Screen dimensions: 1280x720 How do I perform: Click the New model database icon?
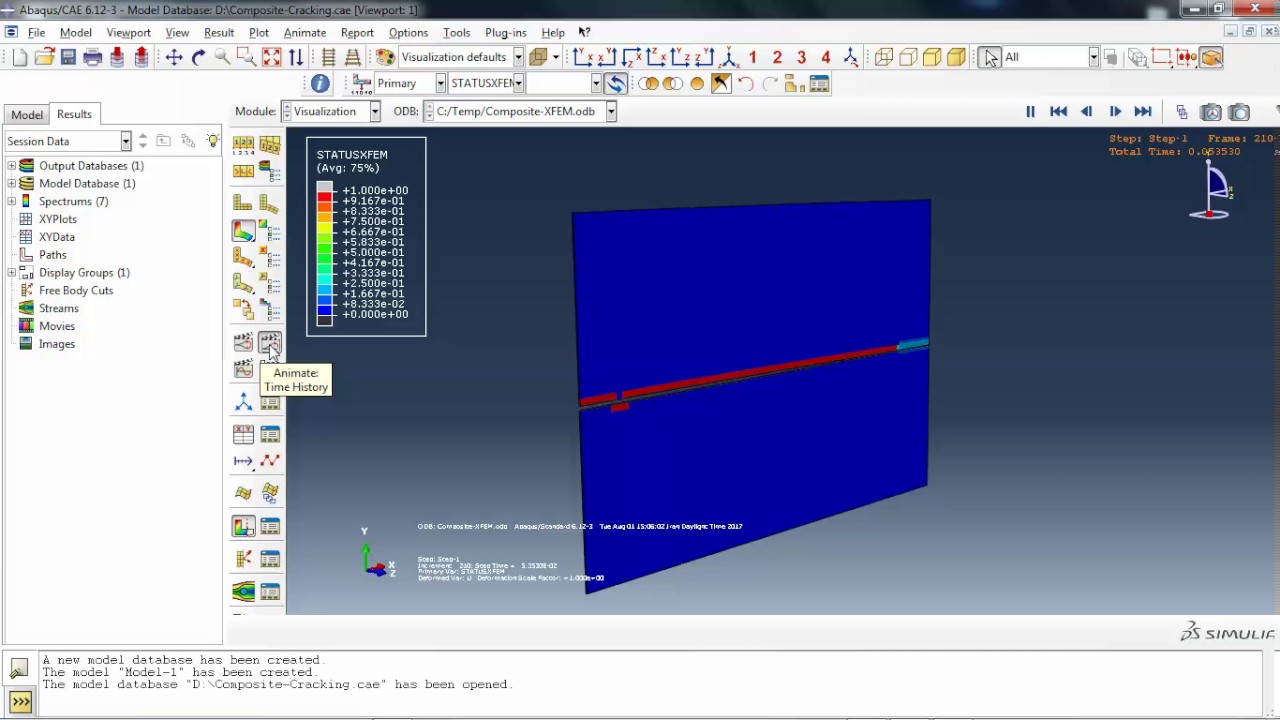pos(20,58)
